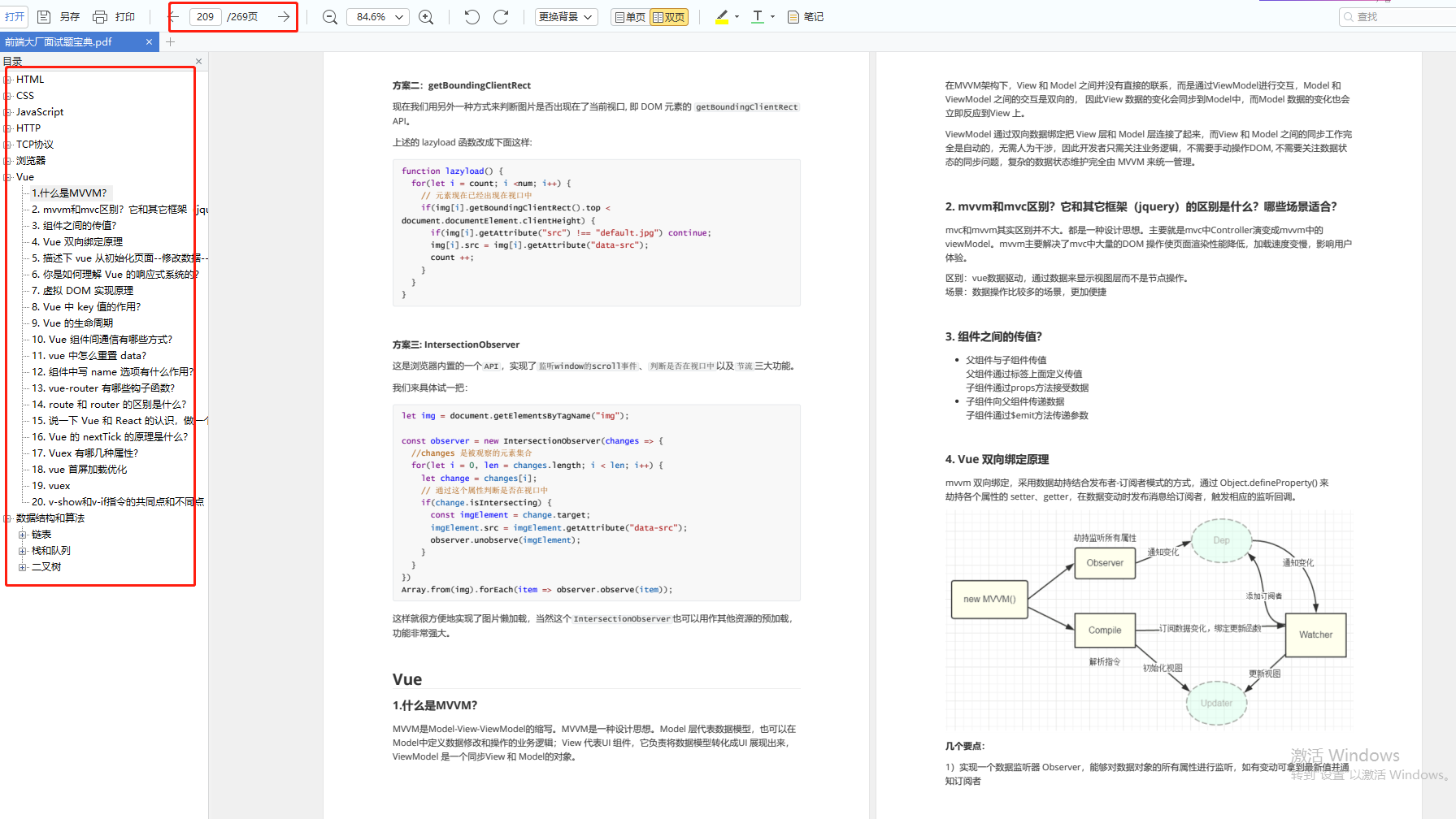1456x819 pixels.
Task: Go to the previous page using the left arrow
Action: click(x=174, y=17)
